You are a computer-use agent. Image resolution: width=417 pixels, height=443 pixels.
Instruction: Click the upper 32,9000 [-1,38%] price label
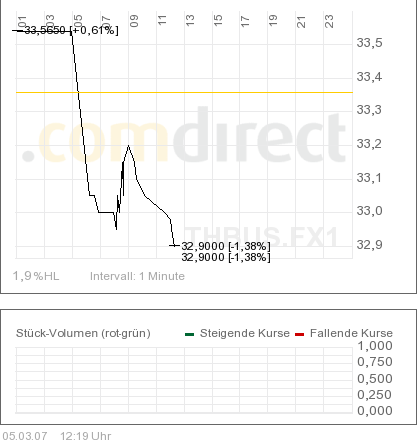(226, 246)
